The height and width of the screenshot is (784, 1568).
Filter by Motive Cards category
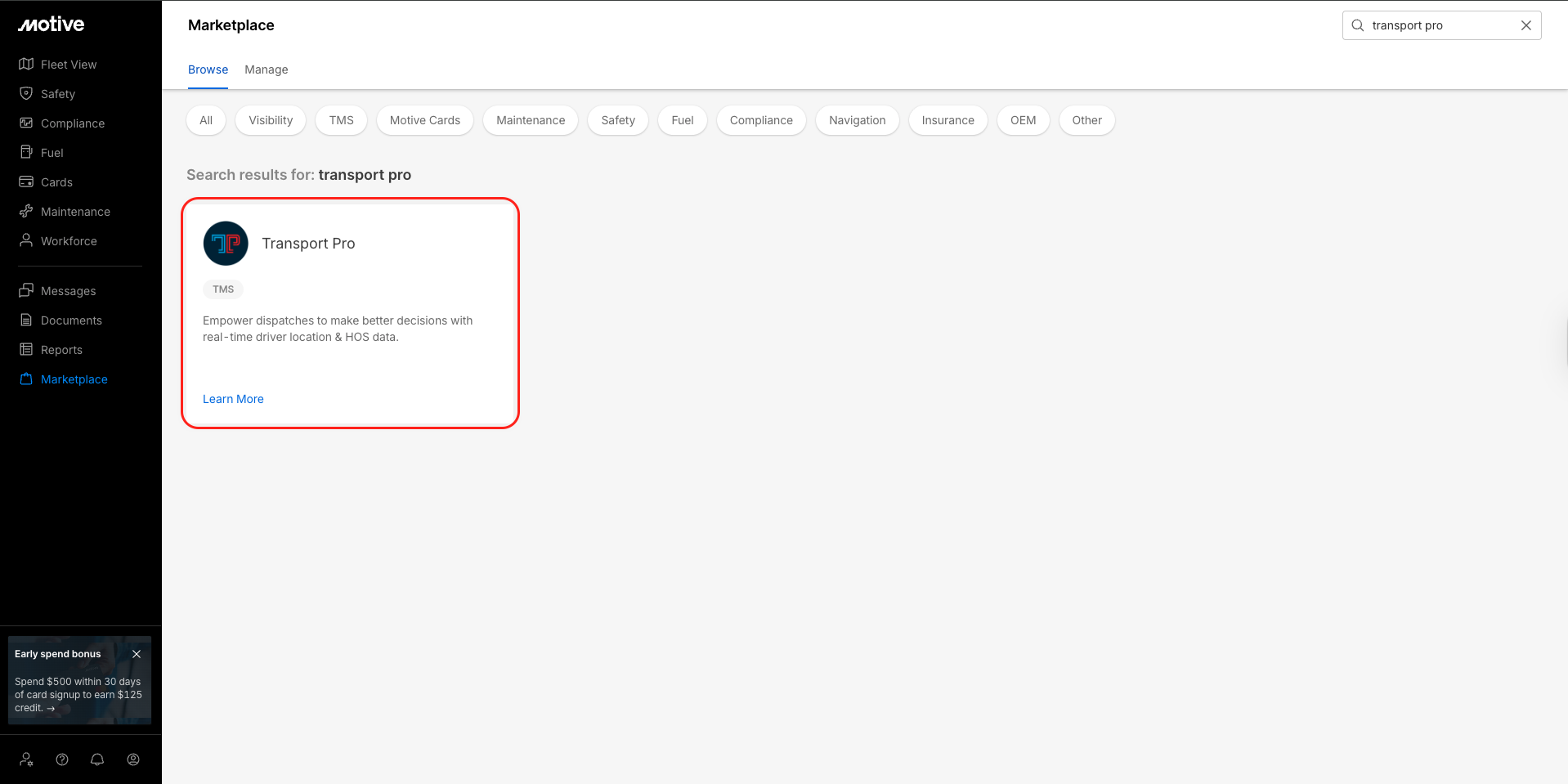pyautogui.click(x=425, y=120)
